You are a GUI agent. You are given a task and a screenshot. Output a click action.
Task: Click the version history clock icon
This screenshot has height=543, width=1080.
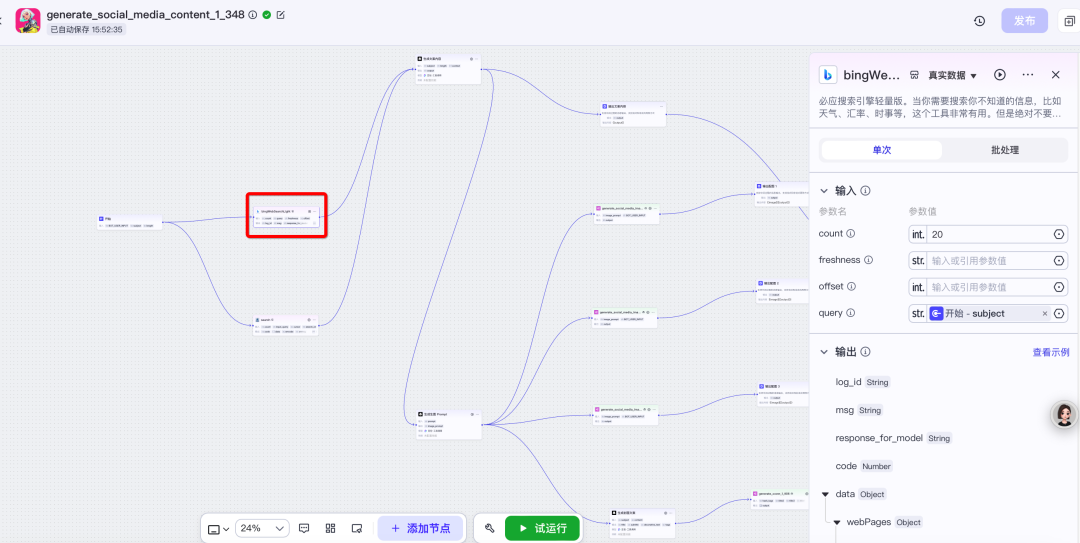tap(979, 21)
